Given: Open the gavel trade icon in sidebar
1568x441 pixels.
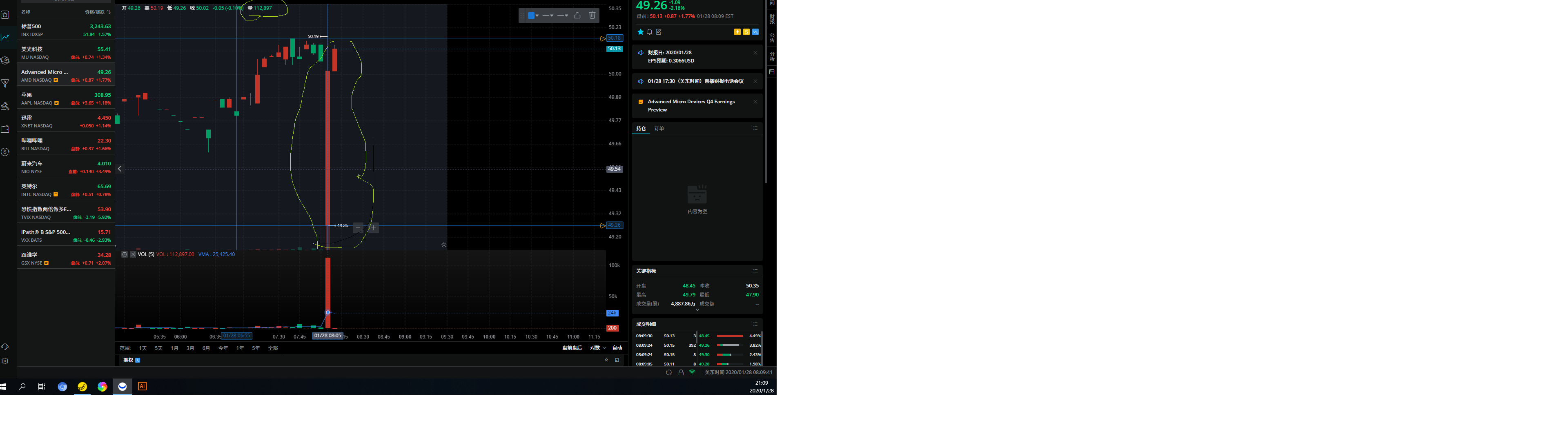Looking at the screenshot, I should coord(5,106).
